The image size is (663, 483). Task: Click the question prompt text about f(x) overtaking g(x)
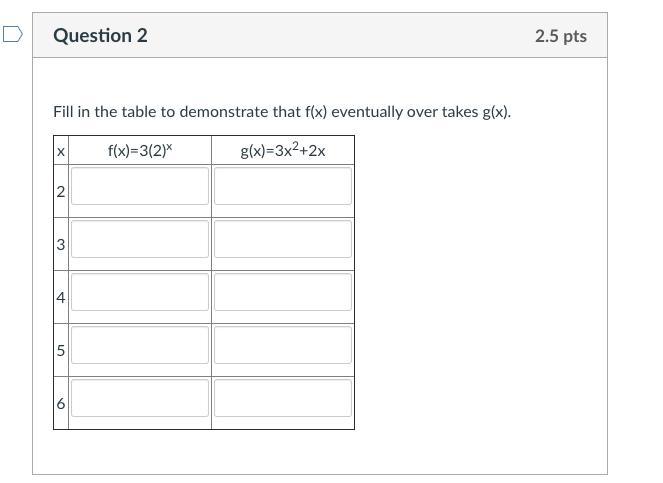pos(282,111)
